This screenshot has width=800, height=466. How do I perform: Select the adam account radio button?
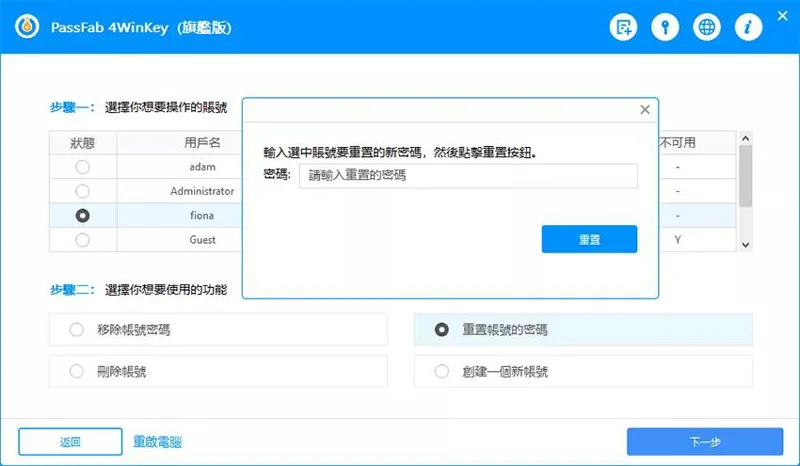click(82, 167)
